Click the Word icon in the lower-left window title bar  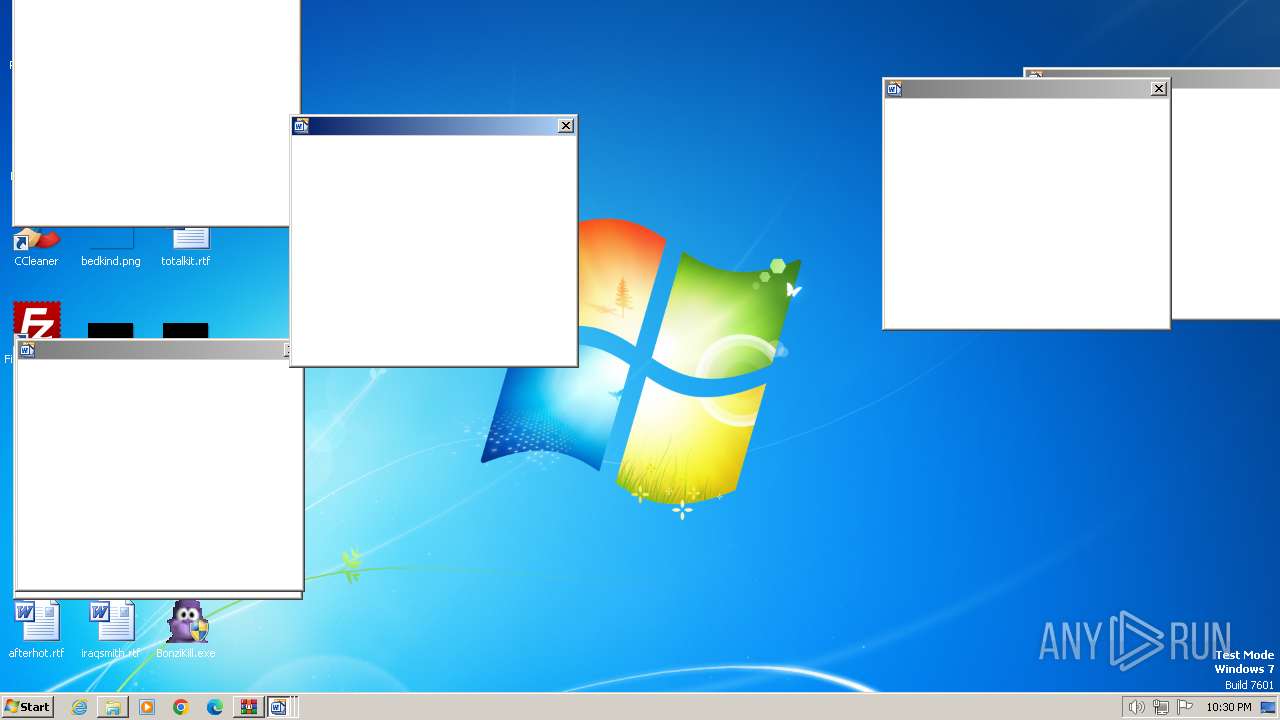pyautogui.click(x=27, y=350)
